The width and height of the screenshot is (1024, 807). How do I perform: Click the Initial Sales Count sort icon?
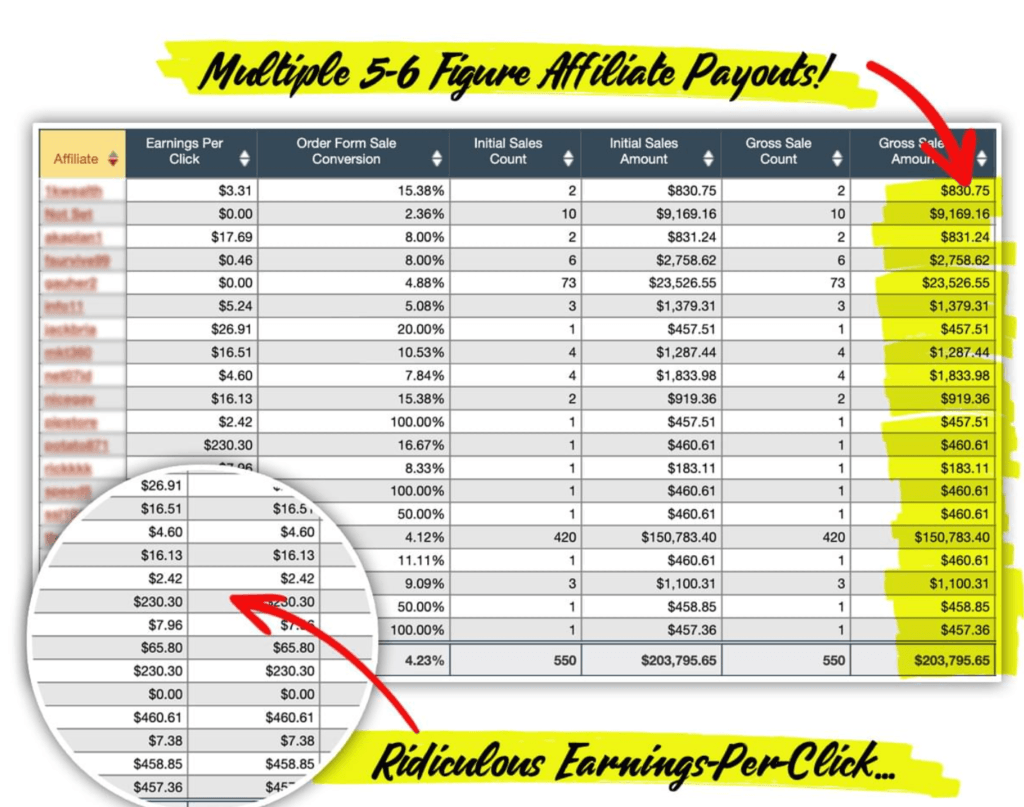(x=568, y=158)
